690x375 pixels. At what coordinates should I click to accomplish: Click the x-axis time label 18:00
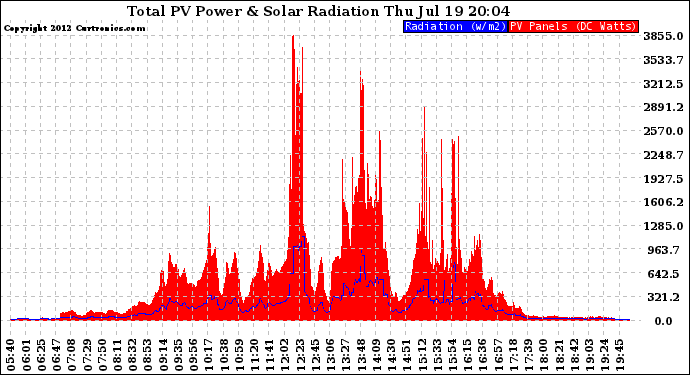pos(544,355)
